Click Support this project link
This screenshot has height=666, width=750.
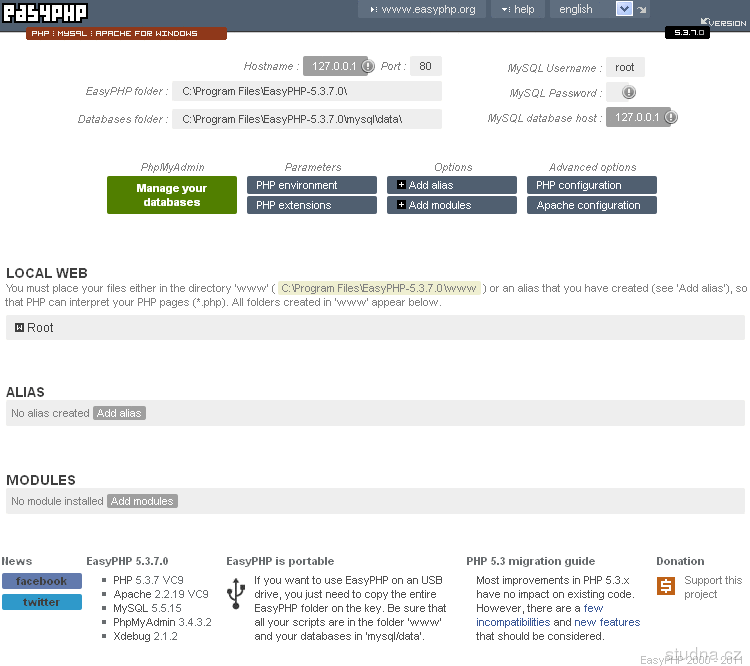point(713,587)
